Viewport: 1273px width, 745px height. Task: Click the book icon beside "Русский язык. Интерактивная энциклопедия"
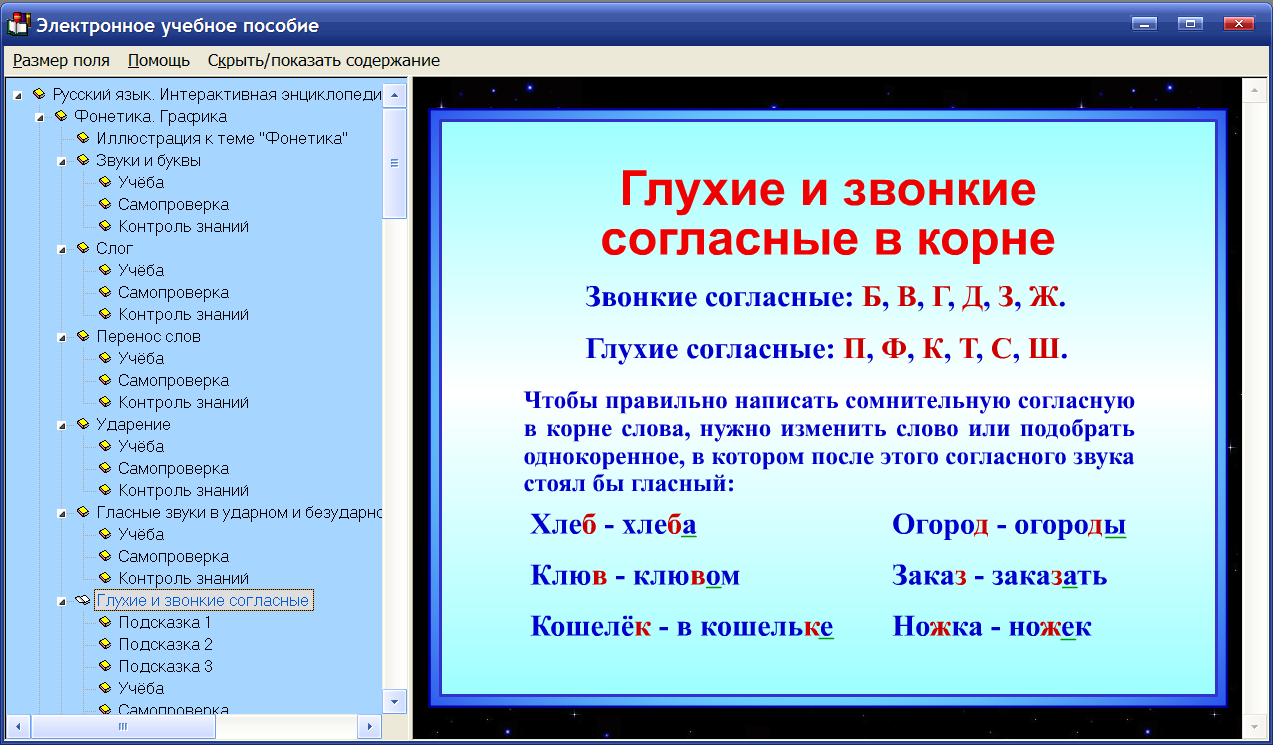coord(40,94)
